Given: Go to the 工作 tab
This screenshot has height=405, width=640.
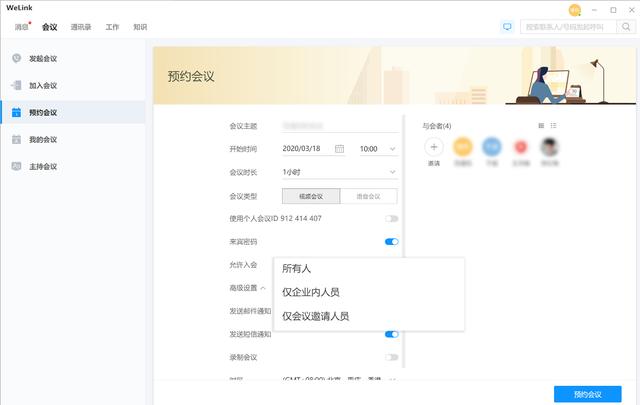Looking at the screenshot, I should (112, 27).
